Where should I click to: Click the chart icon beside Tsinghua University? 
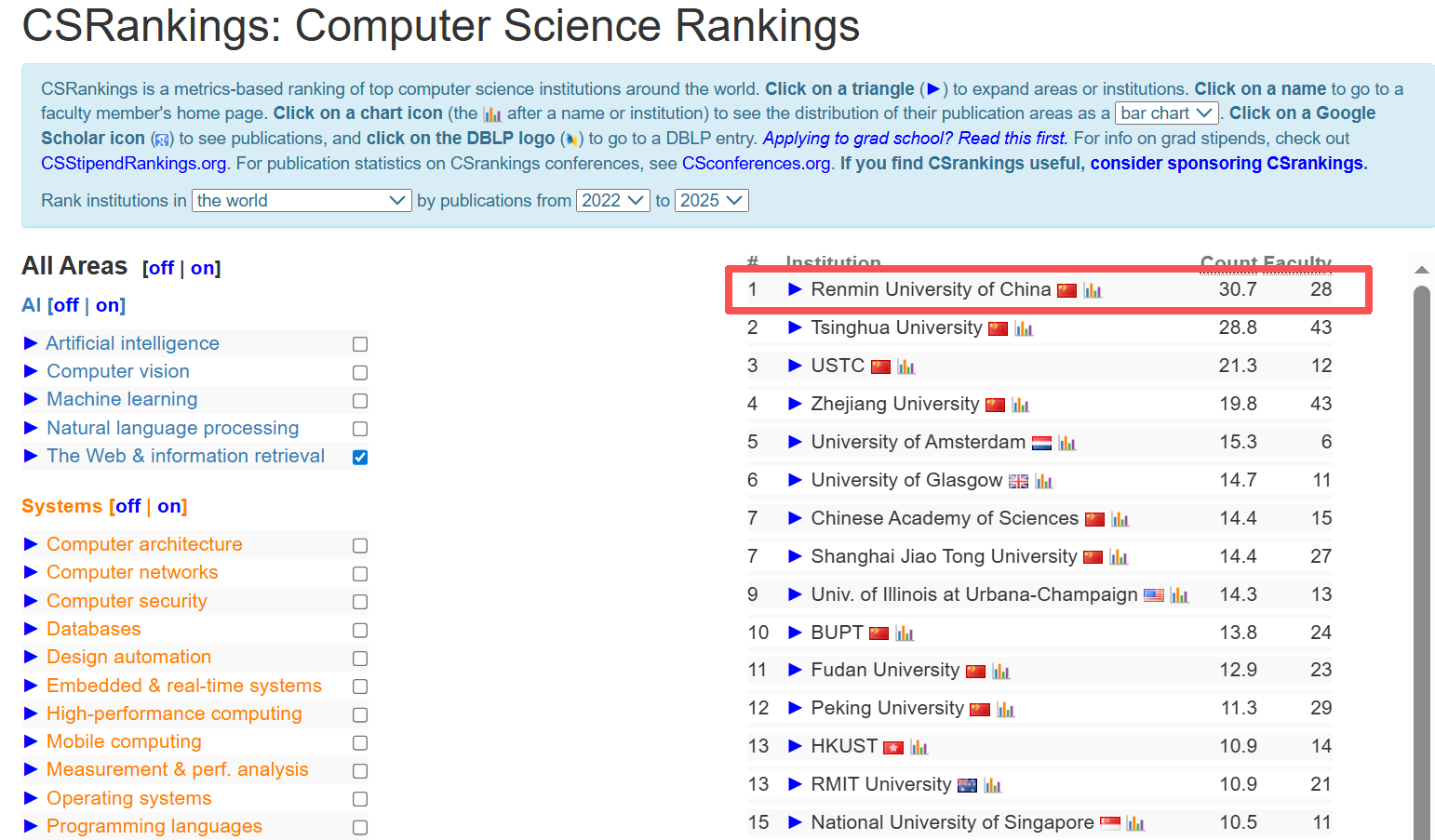coord(1024,329)
